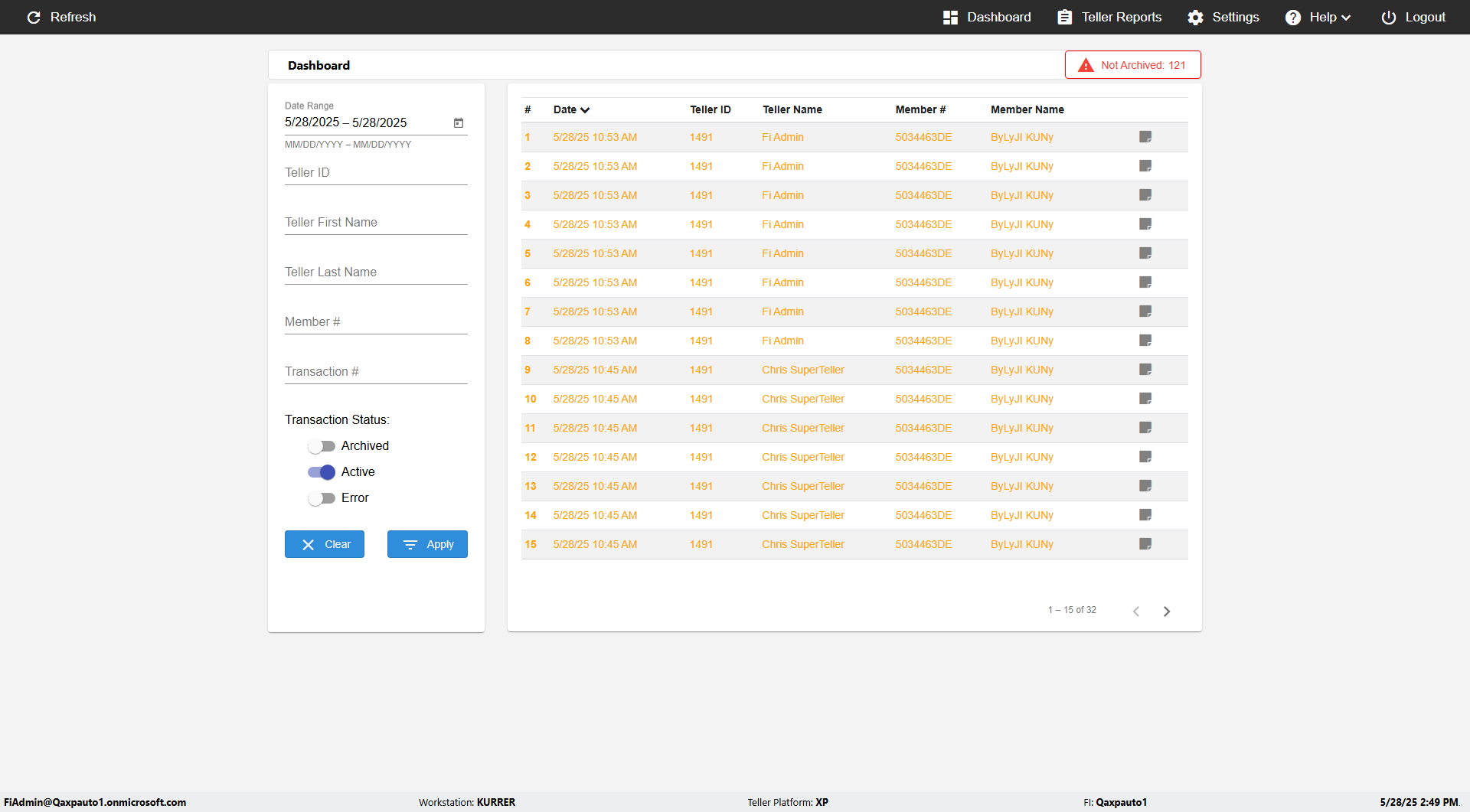Expand the Help dropdown menu

[x=1318, y=17]
